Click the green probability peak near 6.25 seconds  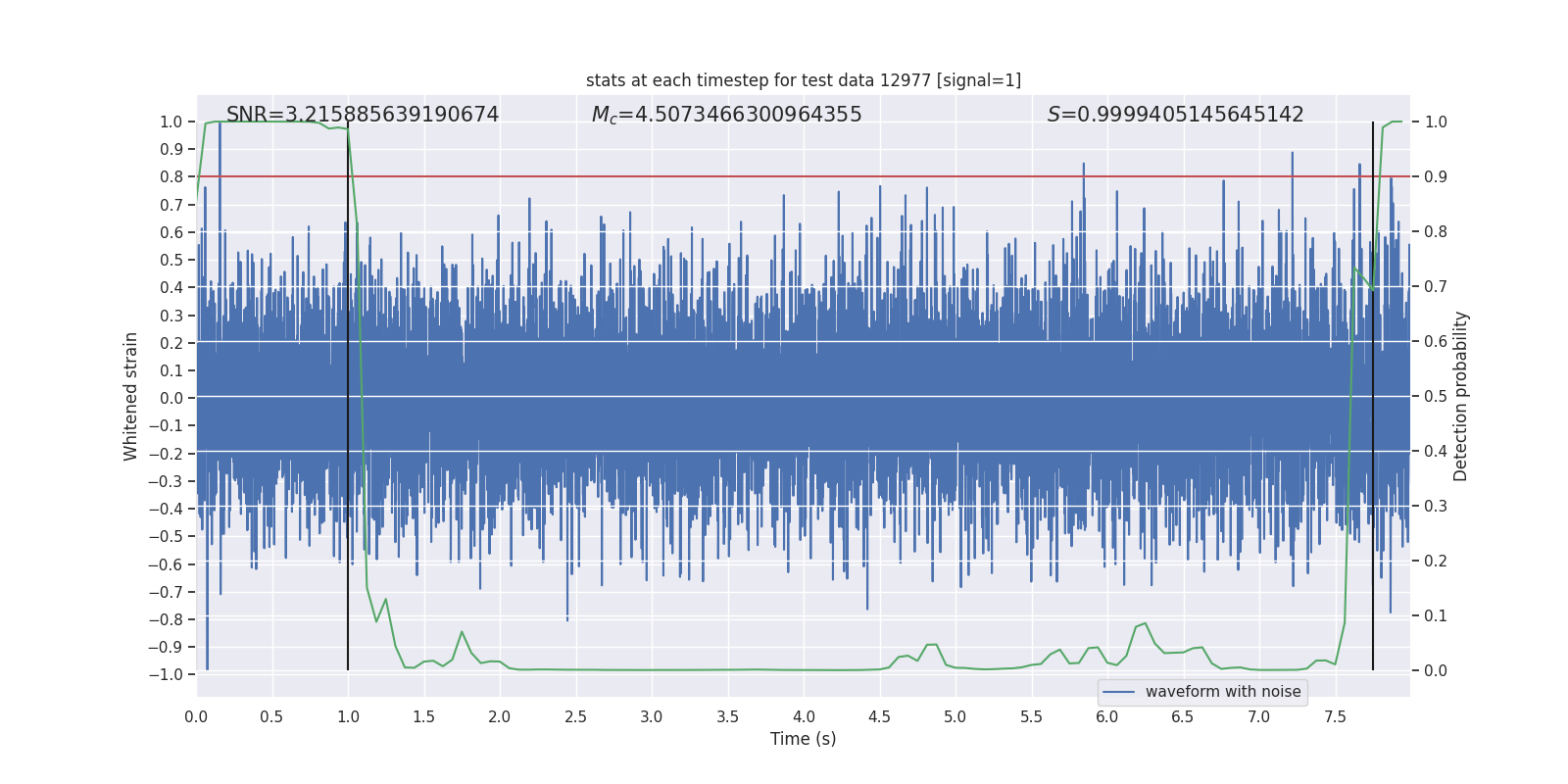point(1145,623)
